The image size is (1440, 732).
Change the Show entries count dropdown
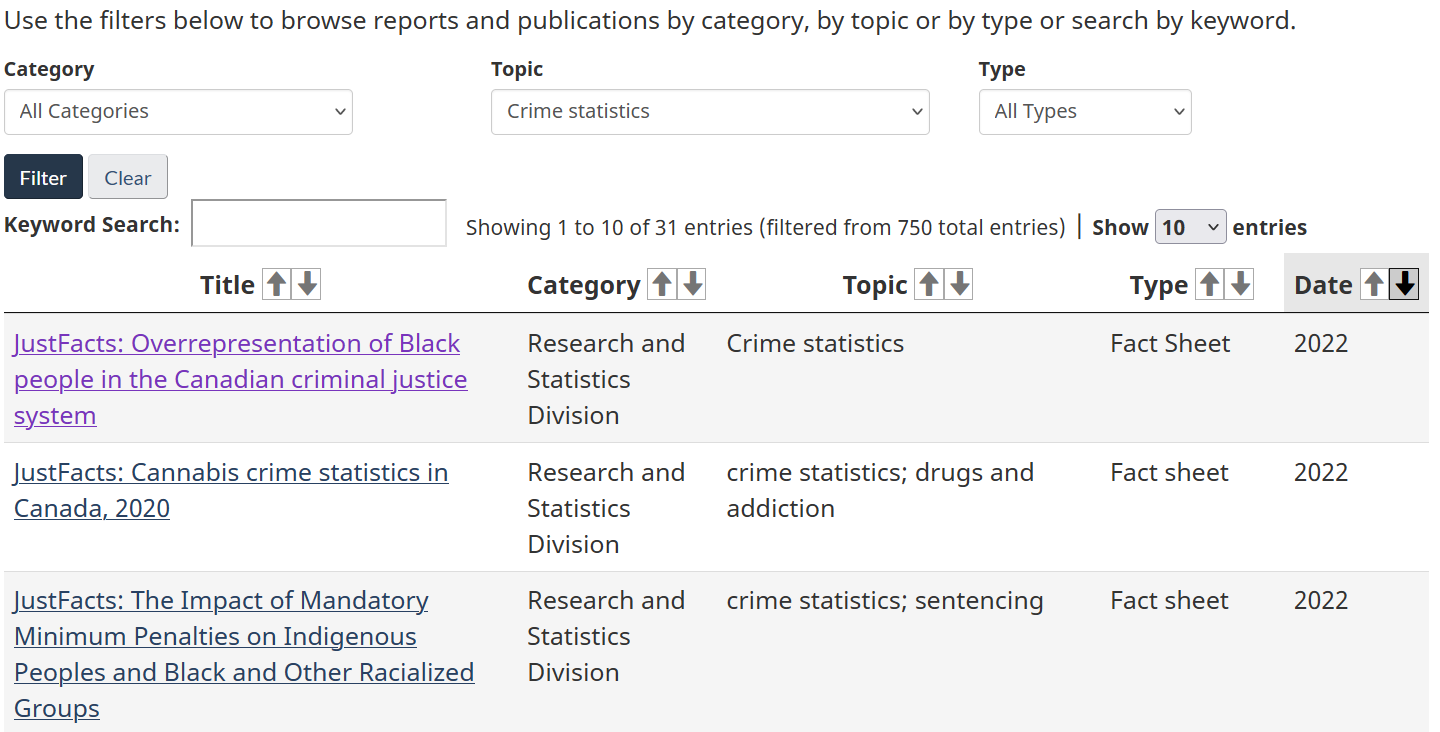tap(1190, 227)
